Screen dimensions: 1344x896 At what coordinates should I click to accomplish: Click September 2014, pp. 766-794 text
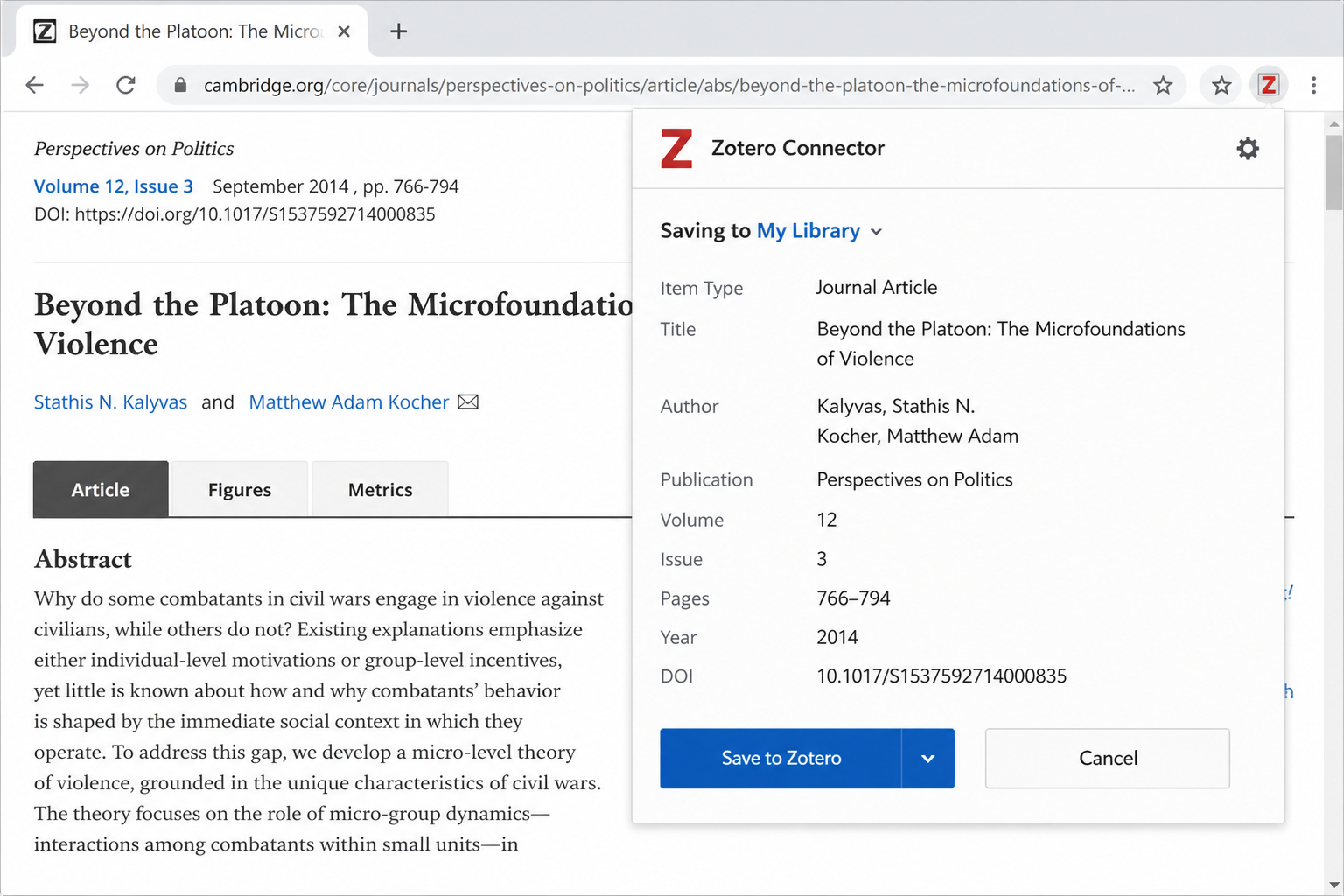pos(336,186)
